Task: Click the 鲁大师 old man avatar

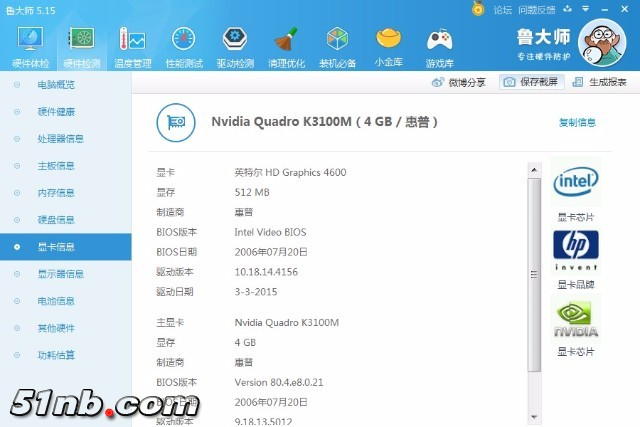Action: pos(602,42)
